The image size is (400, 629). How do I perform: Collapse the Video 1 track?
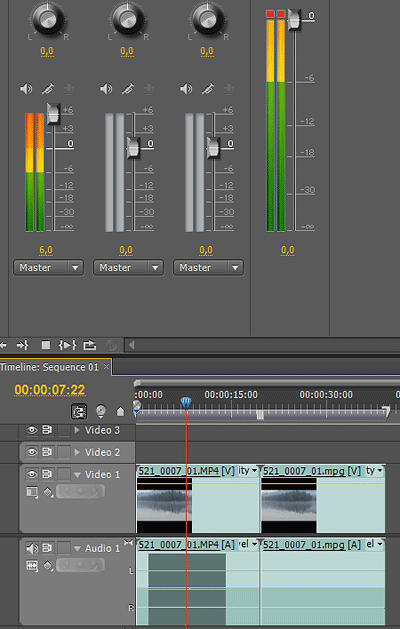click(x=77, y=475)
